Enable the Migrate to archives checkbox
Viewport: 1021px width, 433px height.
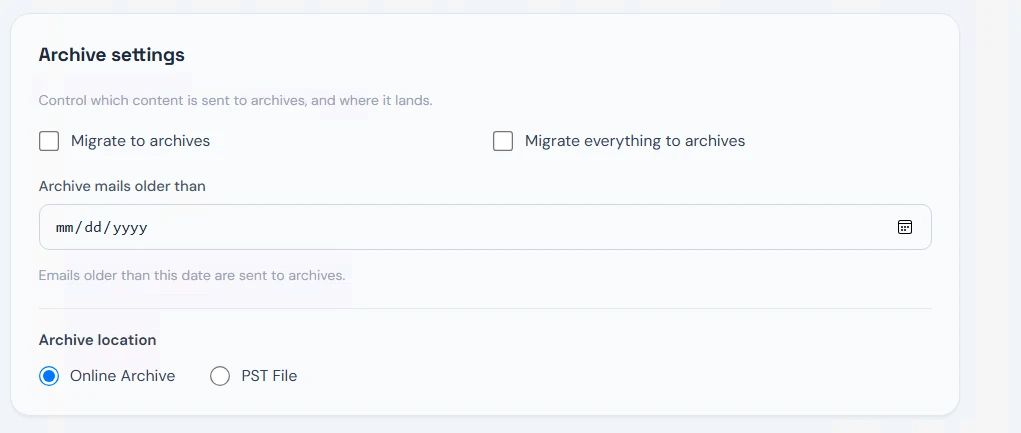[49, 141]
